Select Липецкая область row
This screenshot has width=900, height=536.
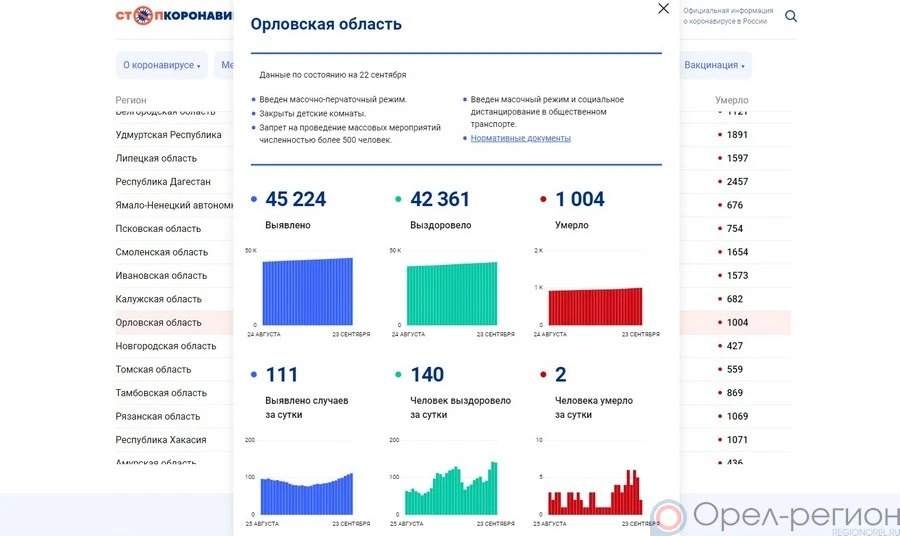[156, 158]
